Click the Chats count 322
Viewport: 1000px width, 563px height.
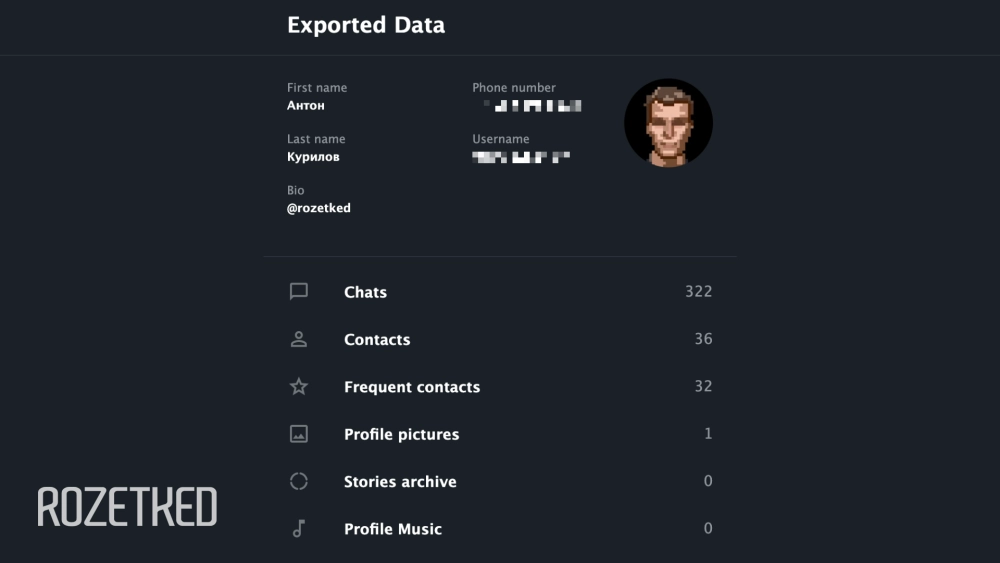tap(698, 292)
